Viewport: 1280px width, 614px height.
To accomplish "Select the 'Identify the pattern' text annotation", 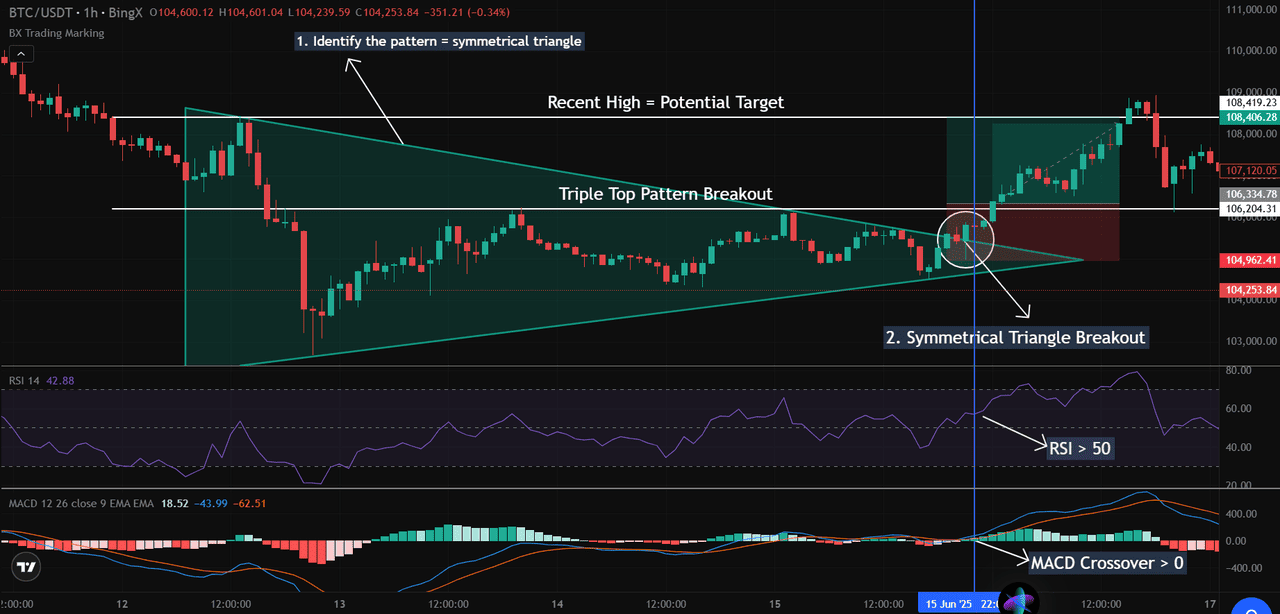I will pos(438,42).
